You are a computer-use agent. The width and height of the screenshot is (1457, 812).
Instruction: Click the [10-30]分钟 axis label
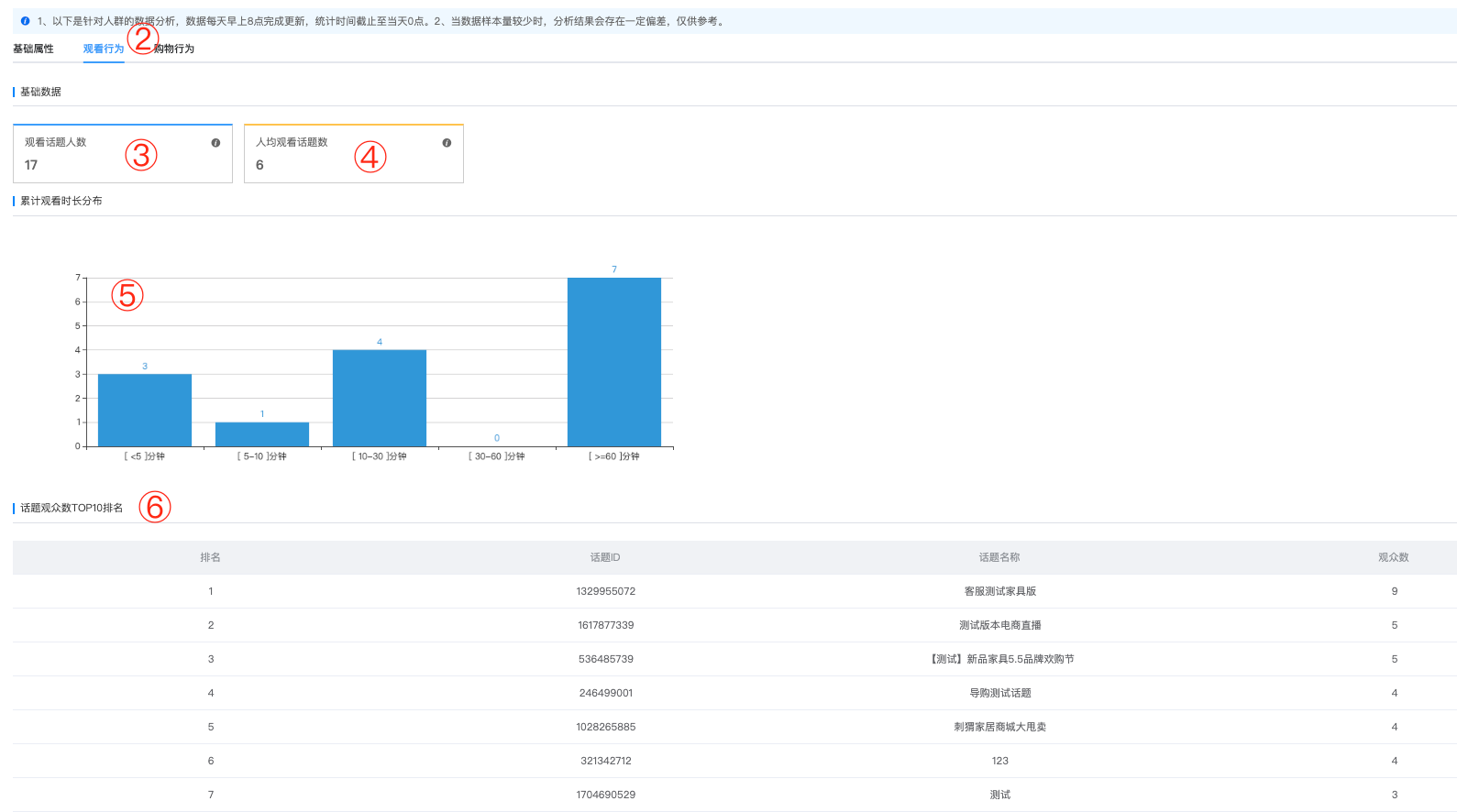[380, 456]
